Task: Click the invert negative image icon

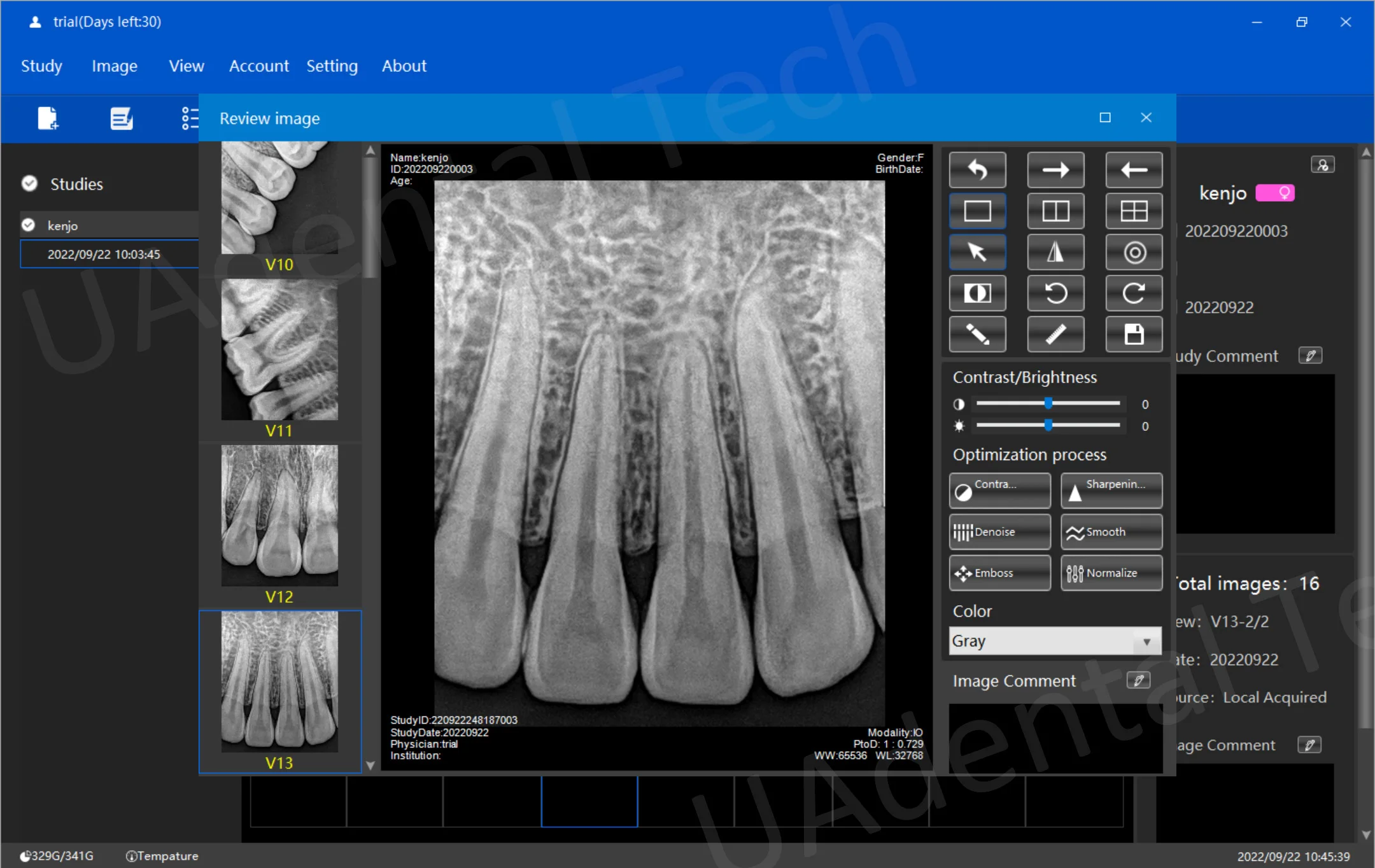Action: 977,293
